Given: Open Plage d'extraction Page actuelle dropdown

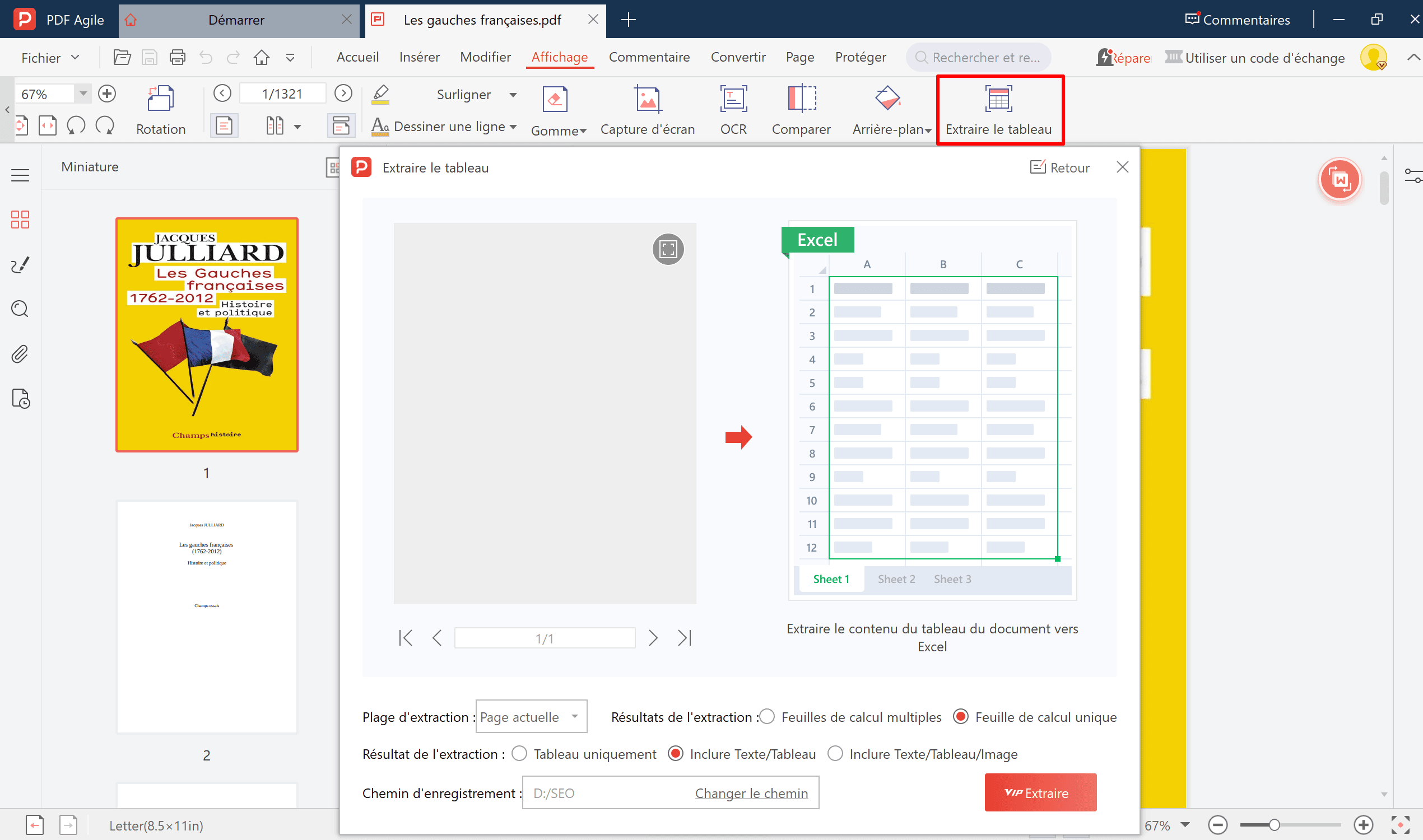Looking at the screenshot, I should coord(531,717).
